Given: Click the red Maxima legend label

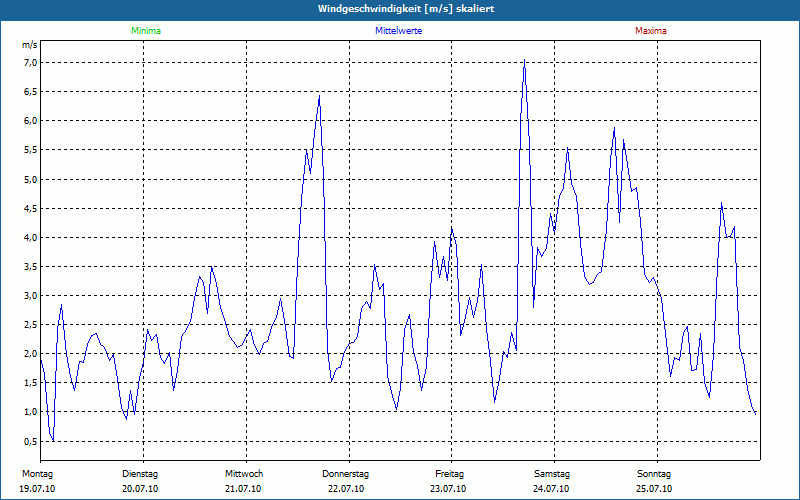Looking at the screenshot, I should [x=651, y=31].
